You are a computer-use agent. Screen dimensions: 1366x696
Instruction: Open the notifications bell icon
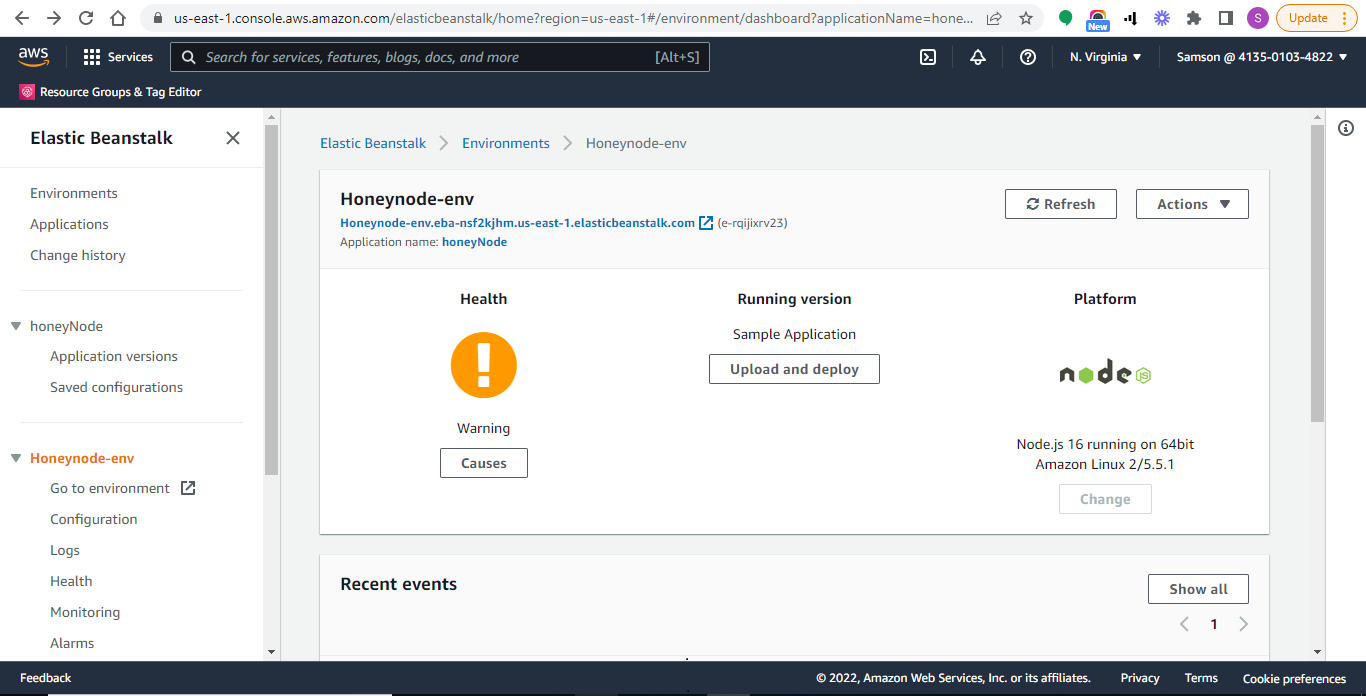coord(977,57)
